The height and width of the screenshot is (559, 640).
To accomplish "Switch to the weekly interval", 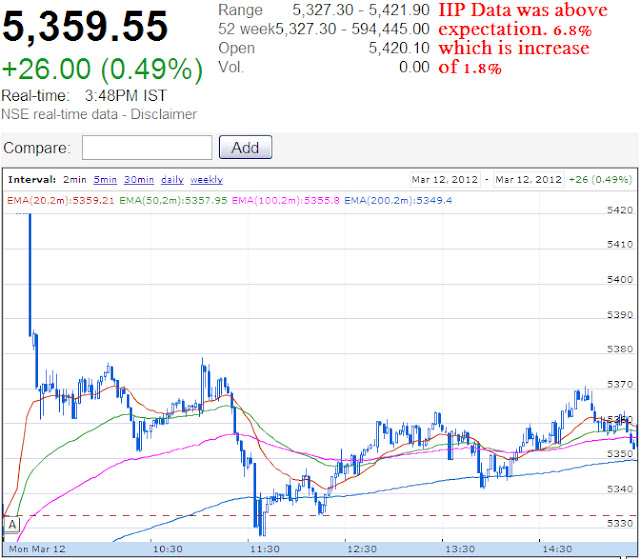I will 207,180.
